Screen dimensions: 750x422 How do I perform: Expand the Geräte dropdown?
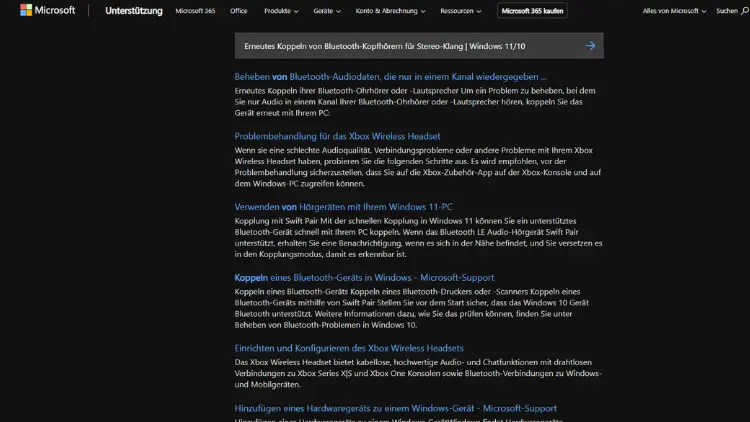327,11
